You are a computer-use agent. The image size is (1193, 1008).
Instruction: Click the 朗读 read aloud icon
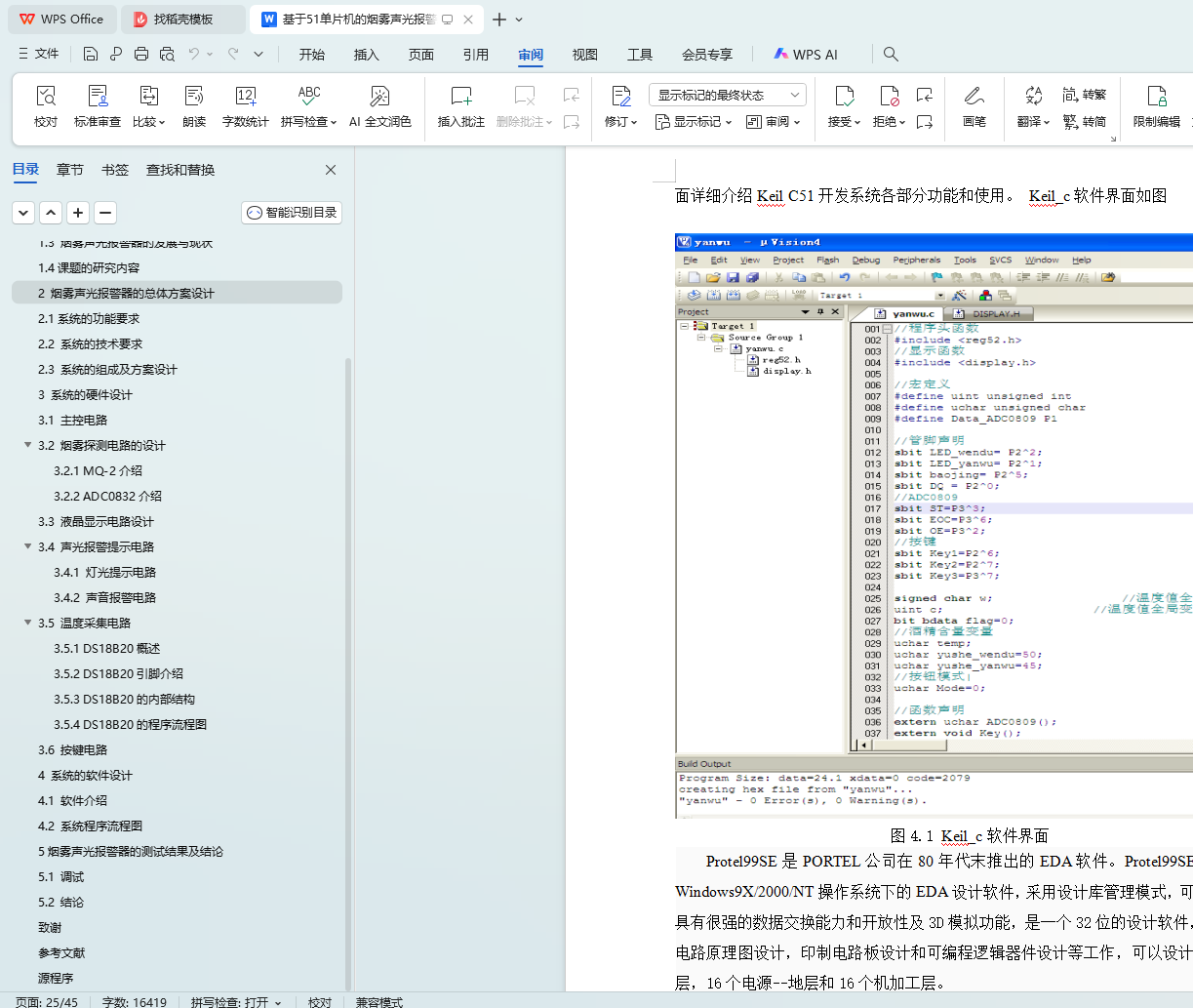(194, 96)
